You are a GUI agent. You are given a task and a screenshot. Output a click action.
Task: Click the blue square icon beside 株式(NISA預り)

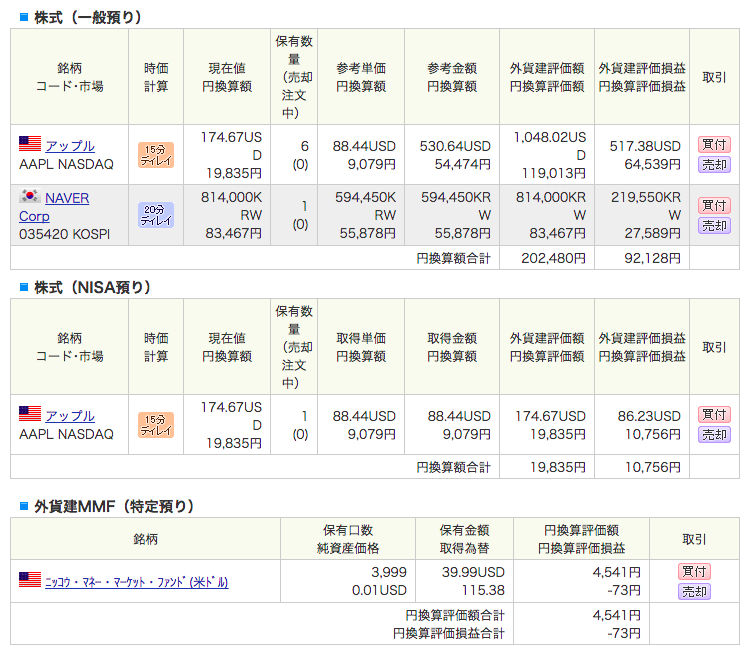coord(24,287)
